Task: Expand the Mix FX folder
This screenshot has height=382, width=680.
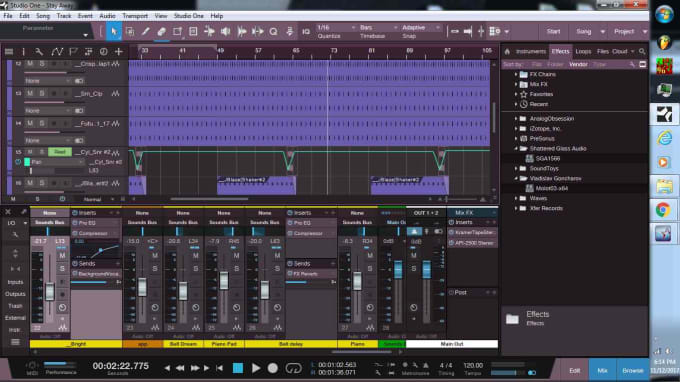Action: (x=516, y=85)
